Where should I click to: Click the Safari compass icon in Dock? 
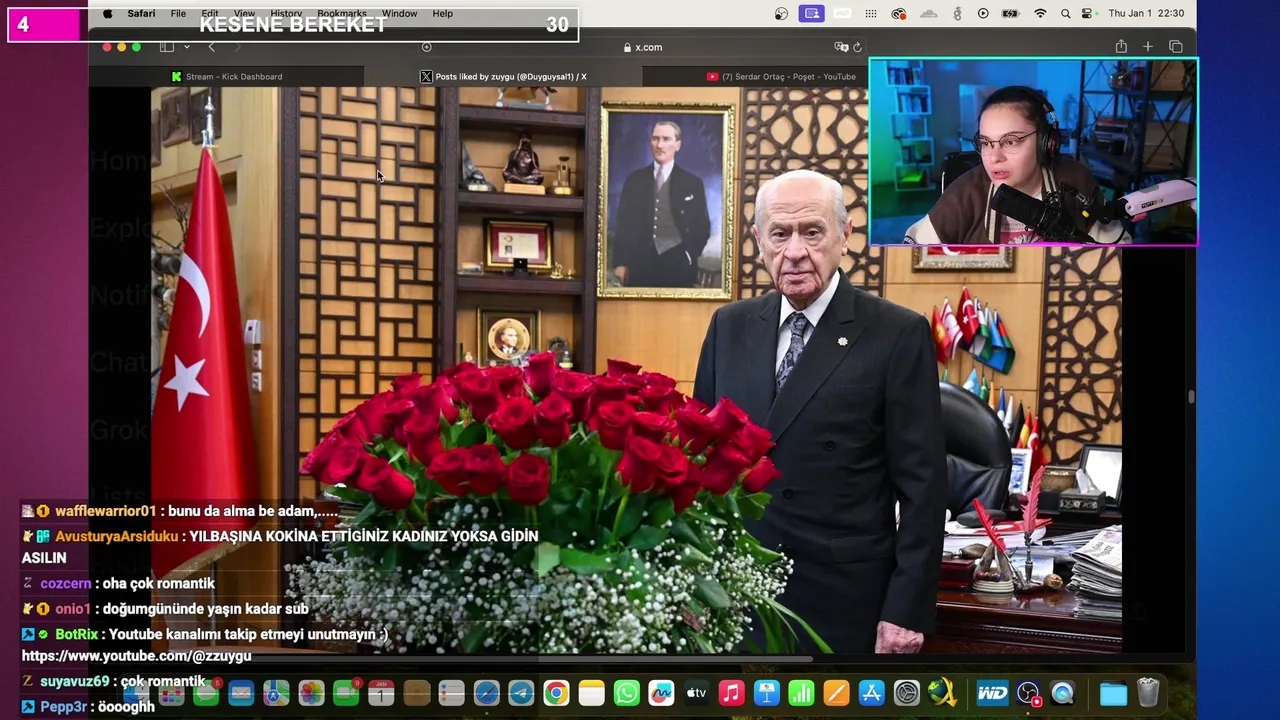click(x=486, y=693)
